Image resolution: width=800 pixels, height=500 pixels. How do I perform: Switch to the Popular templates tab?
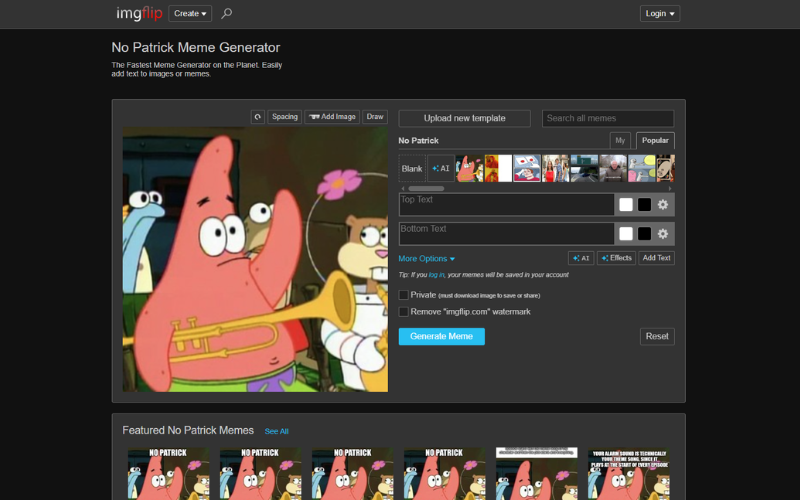pyautogui.click(x=655, y=140)
